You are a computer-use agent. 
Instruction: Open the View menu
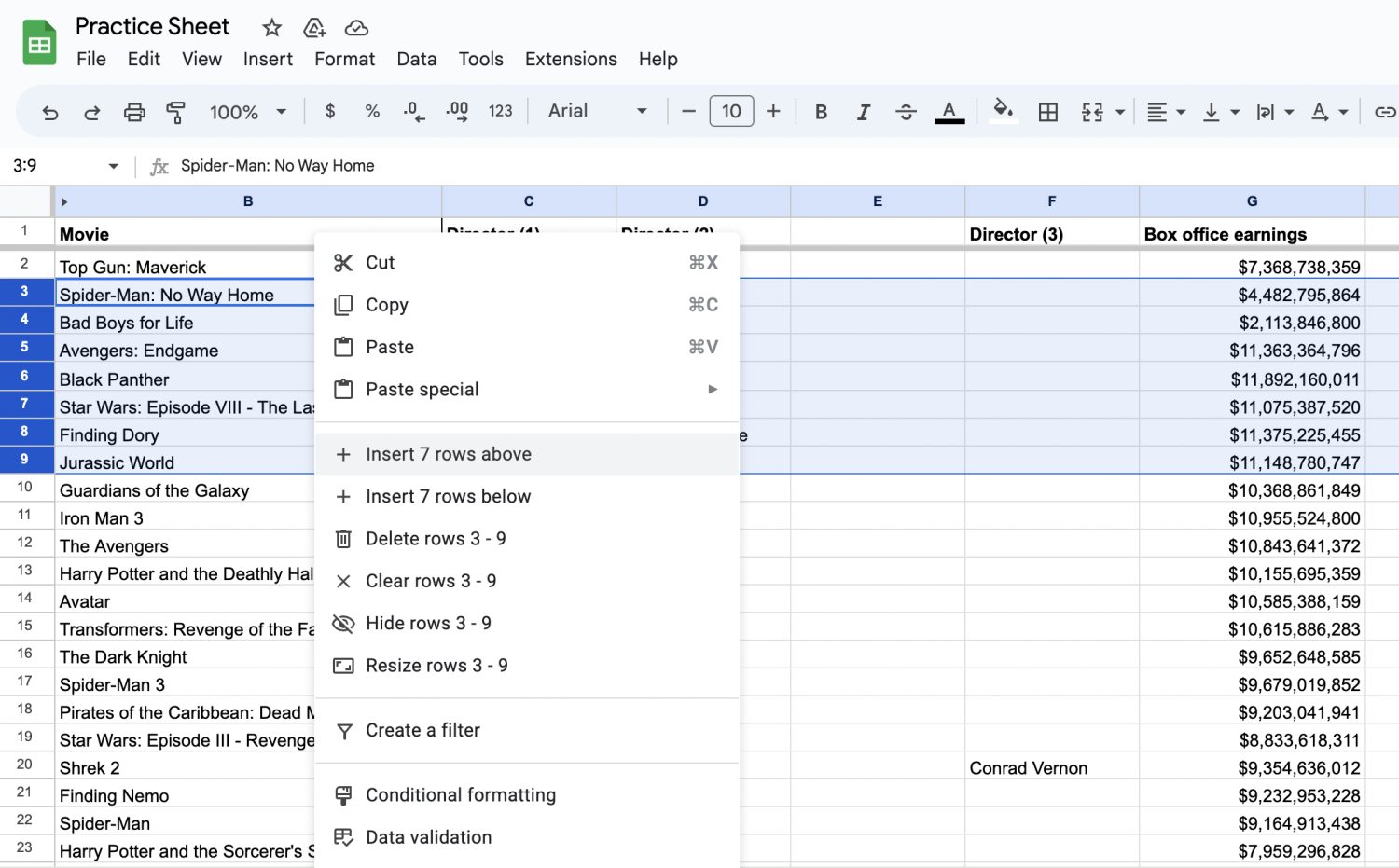(x=201, y=59)
